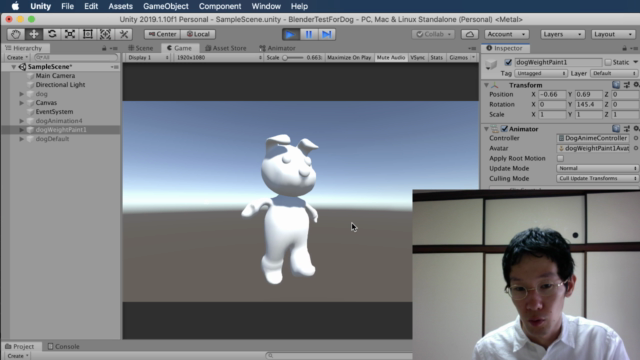Collapse the Animator component
640x360 pixels.
pos(487,129)
